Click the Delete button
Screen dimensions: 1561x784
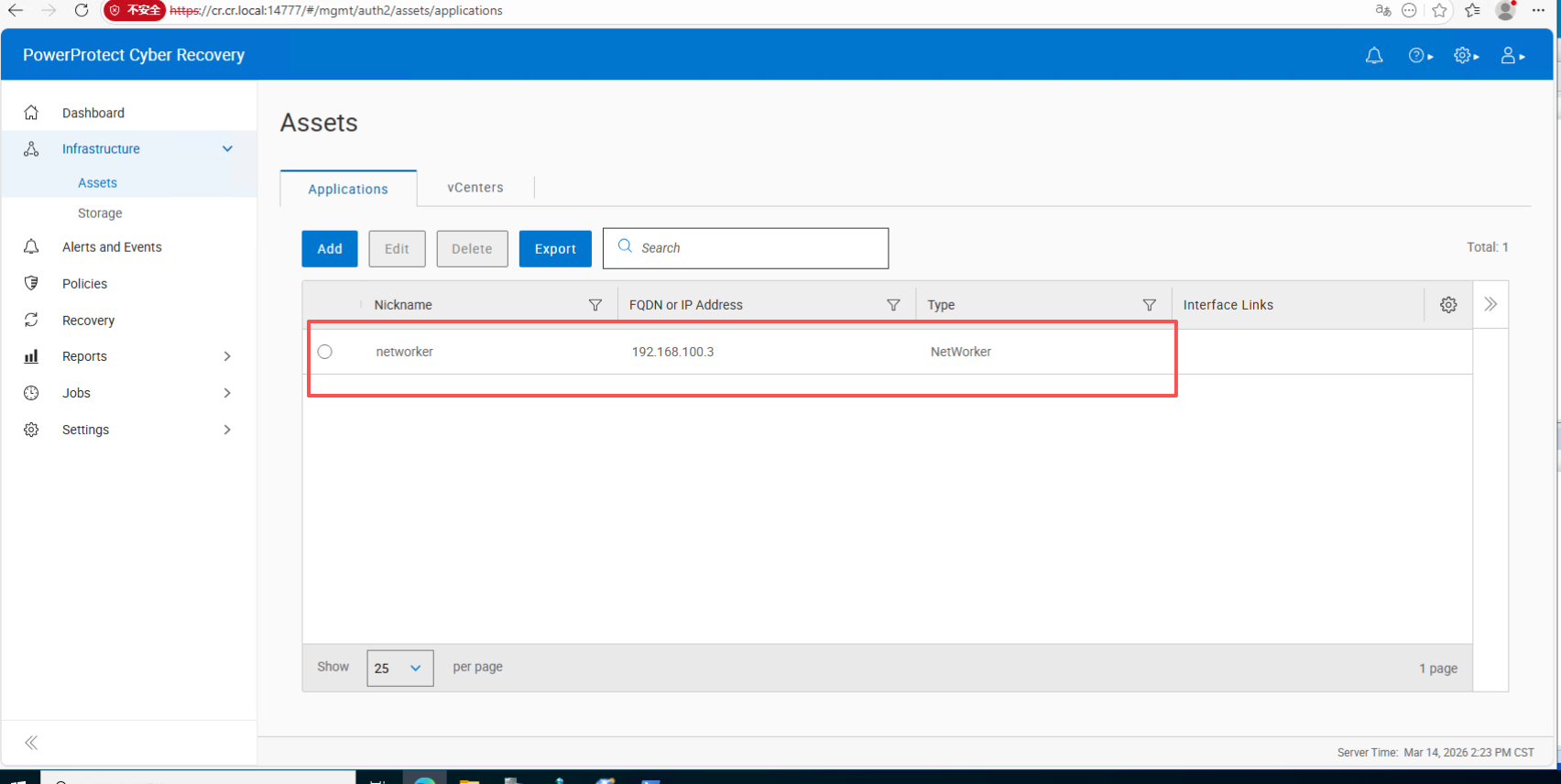472,249
